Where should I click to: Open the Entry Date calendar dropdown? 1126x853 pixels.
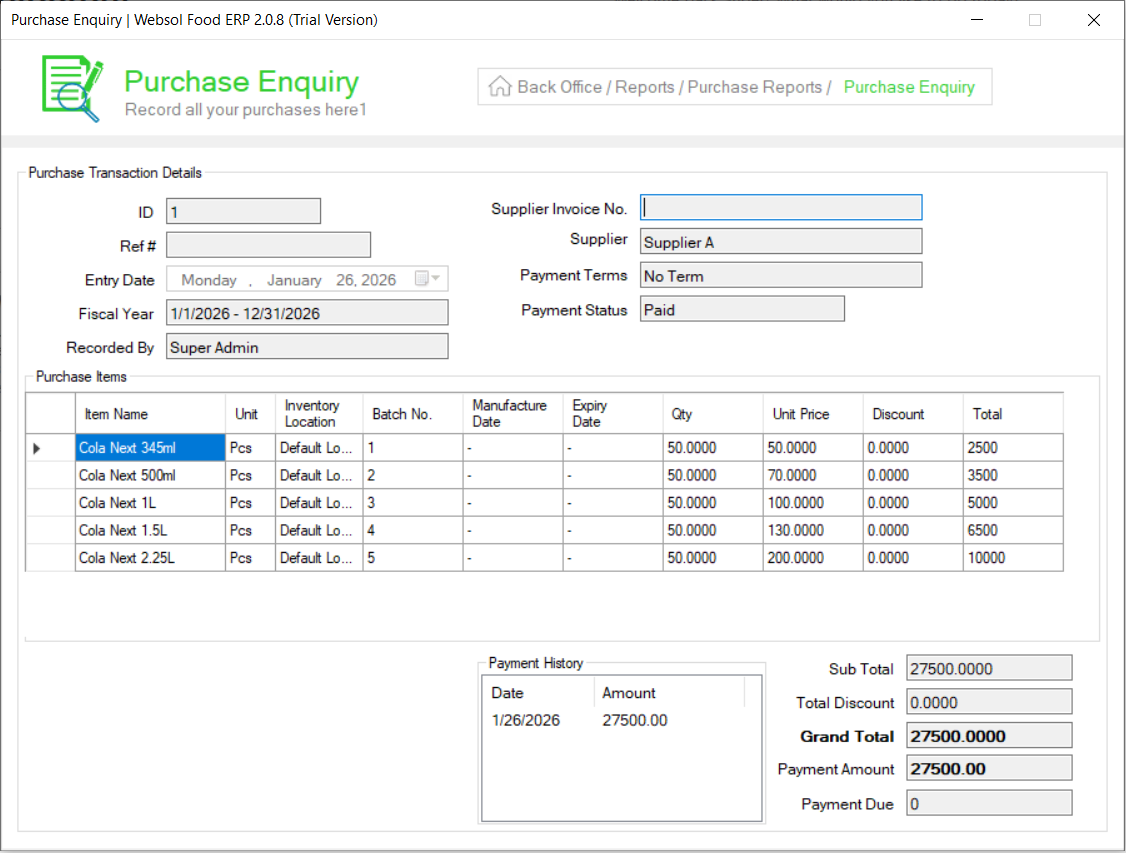[428, 279]
